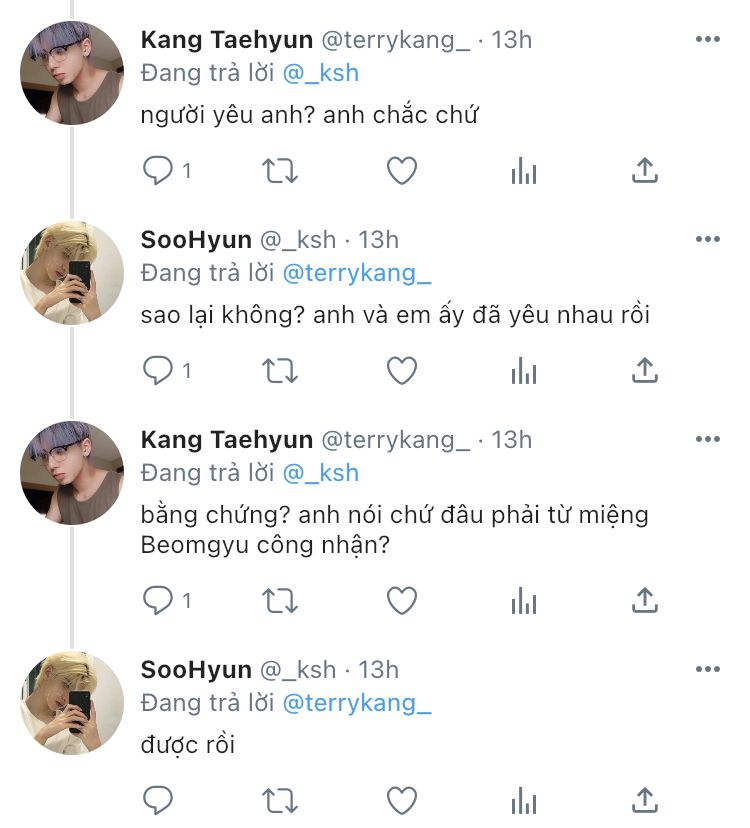This screenshot has width=750, height=828.
Task: Open SooHyun's avatar on 'sao lại không?' tweet
Action: click(72, 273)
